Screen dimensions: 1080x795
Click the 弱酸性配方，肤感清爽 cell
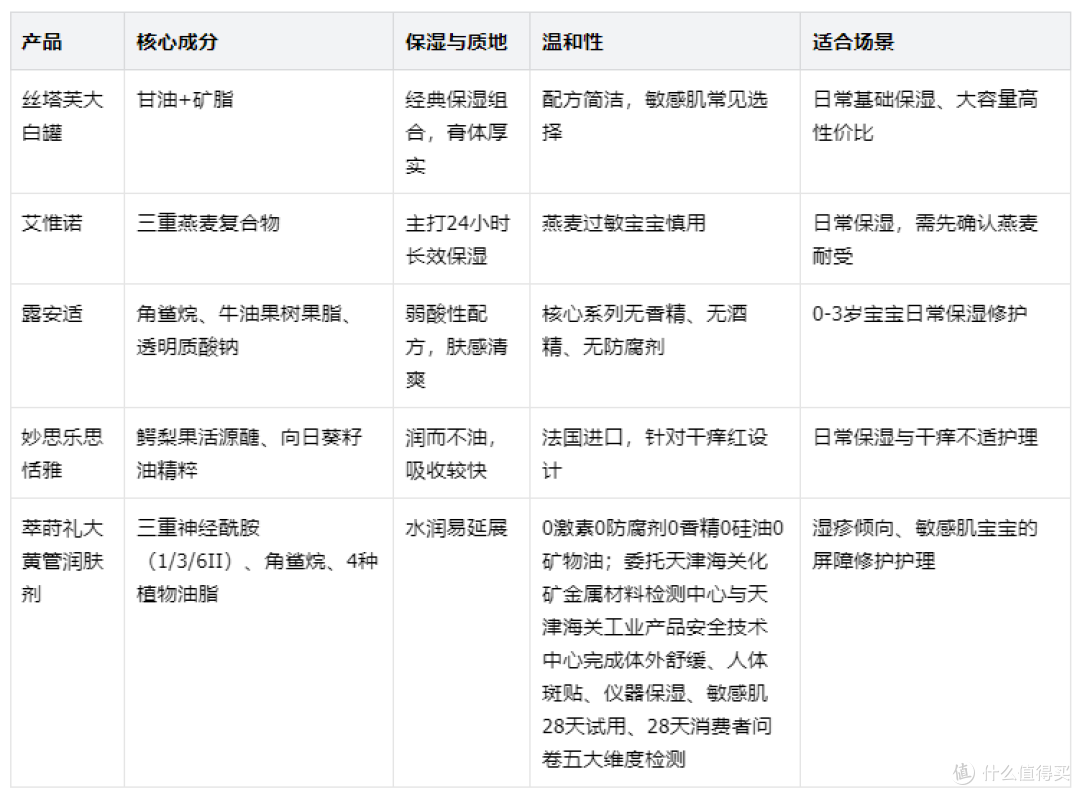(461, 345)
